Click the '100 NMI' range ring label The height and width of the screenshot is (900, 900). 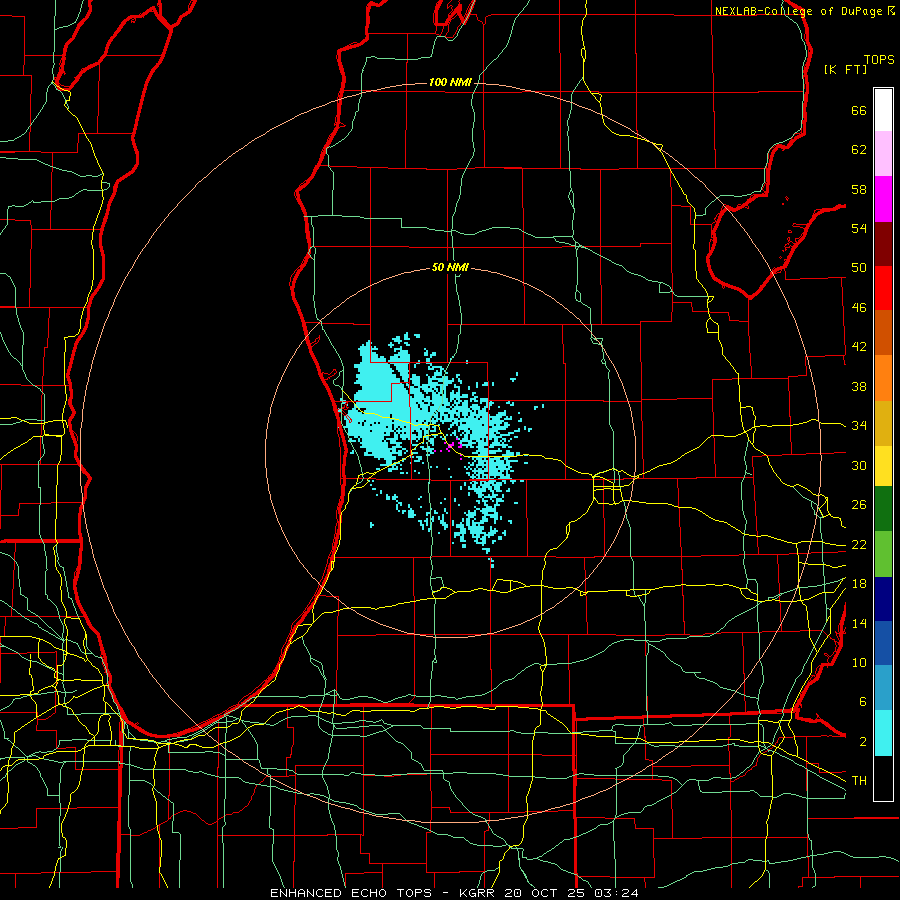[x=450, y=83]
